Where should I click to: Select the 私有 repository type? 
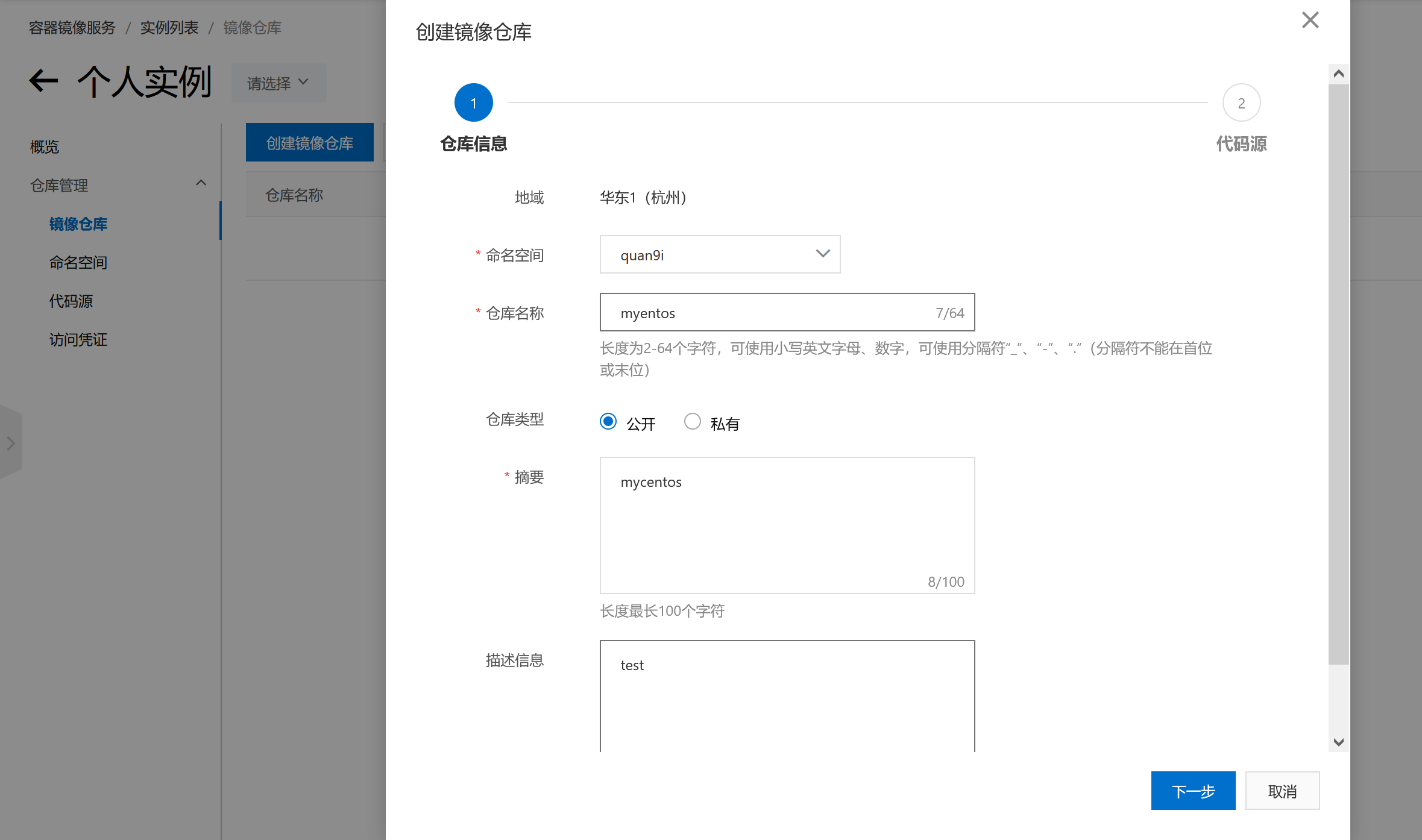click(692, 422)
